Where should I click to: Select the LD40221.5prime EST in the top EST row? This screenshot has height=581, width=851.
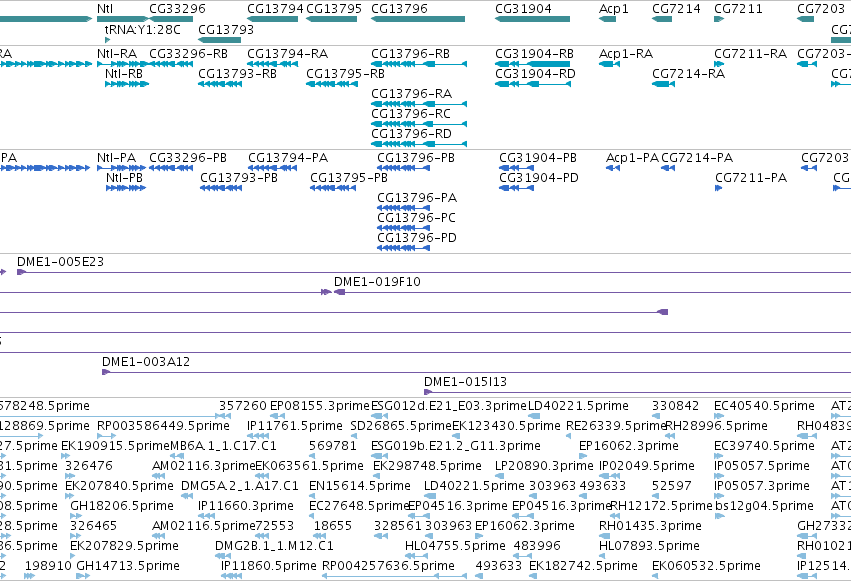tap(534, 416)
